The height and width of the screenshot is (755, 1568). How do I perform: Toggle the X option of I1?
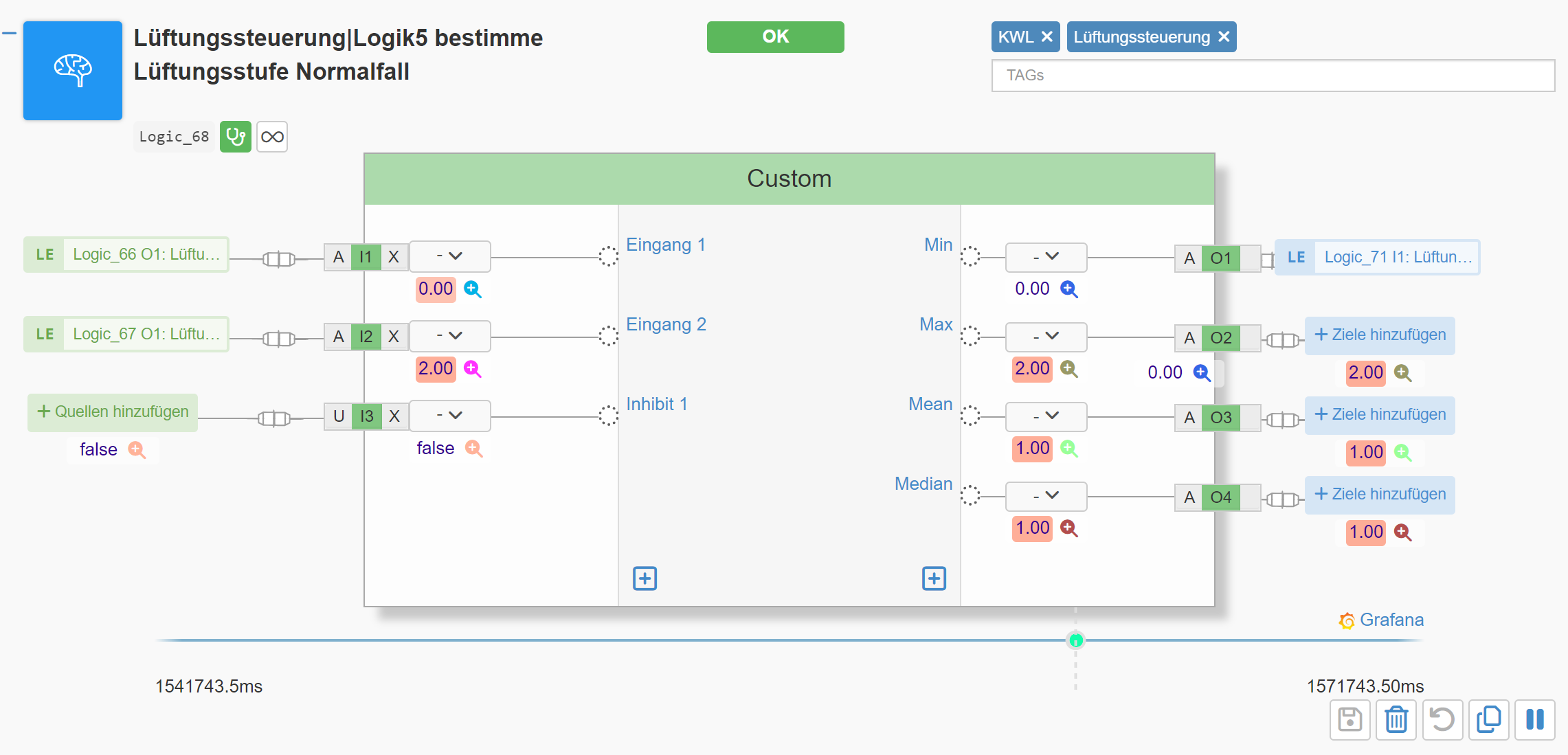click(394, 258)
